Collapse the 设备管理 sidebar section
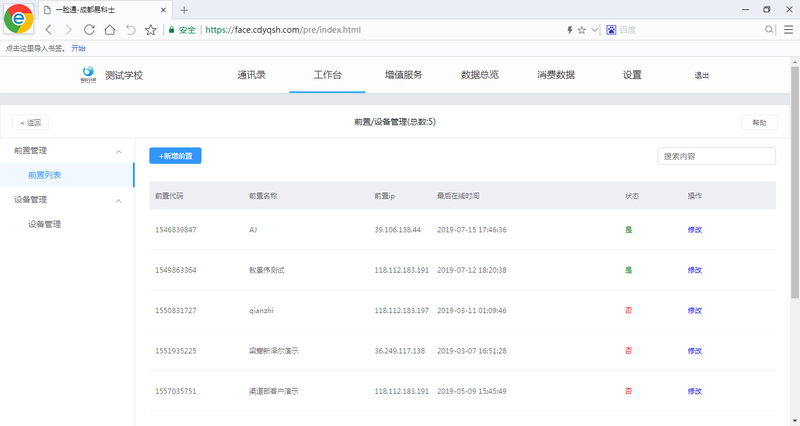Screen dimensions: 800x426 tap(119, 200)
